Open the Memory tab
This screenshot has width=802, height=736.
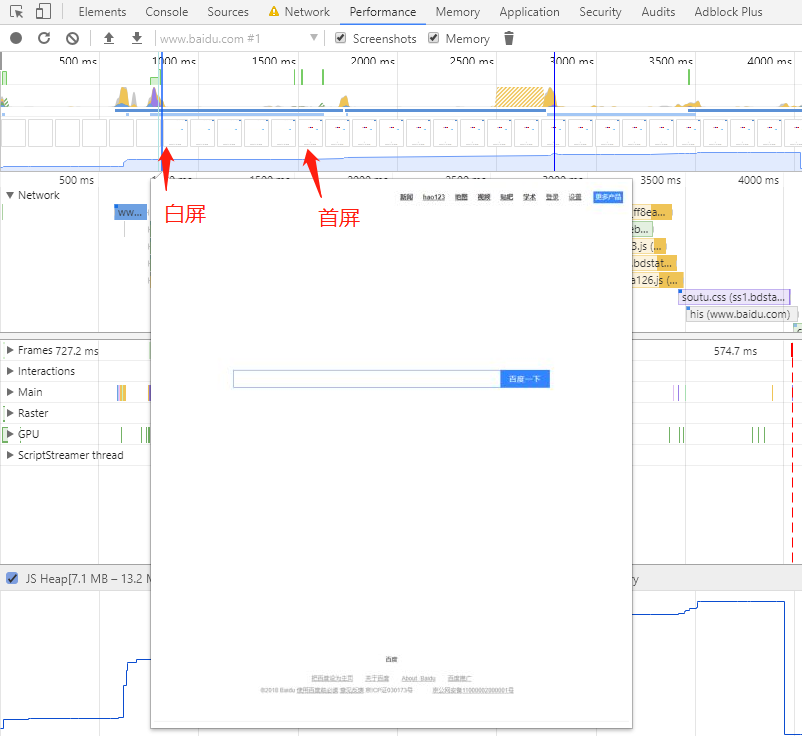coord(458,12)
